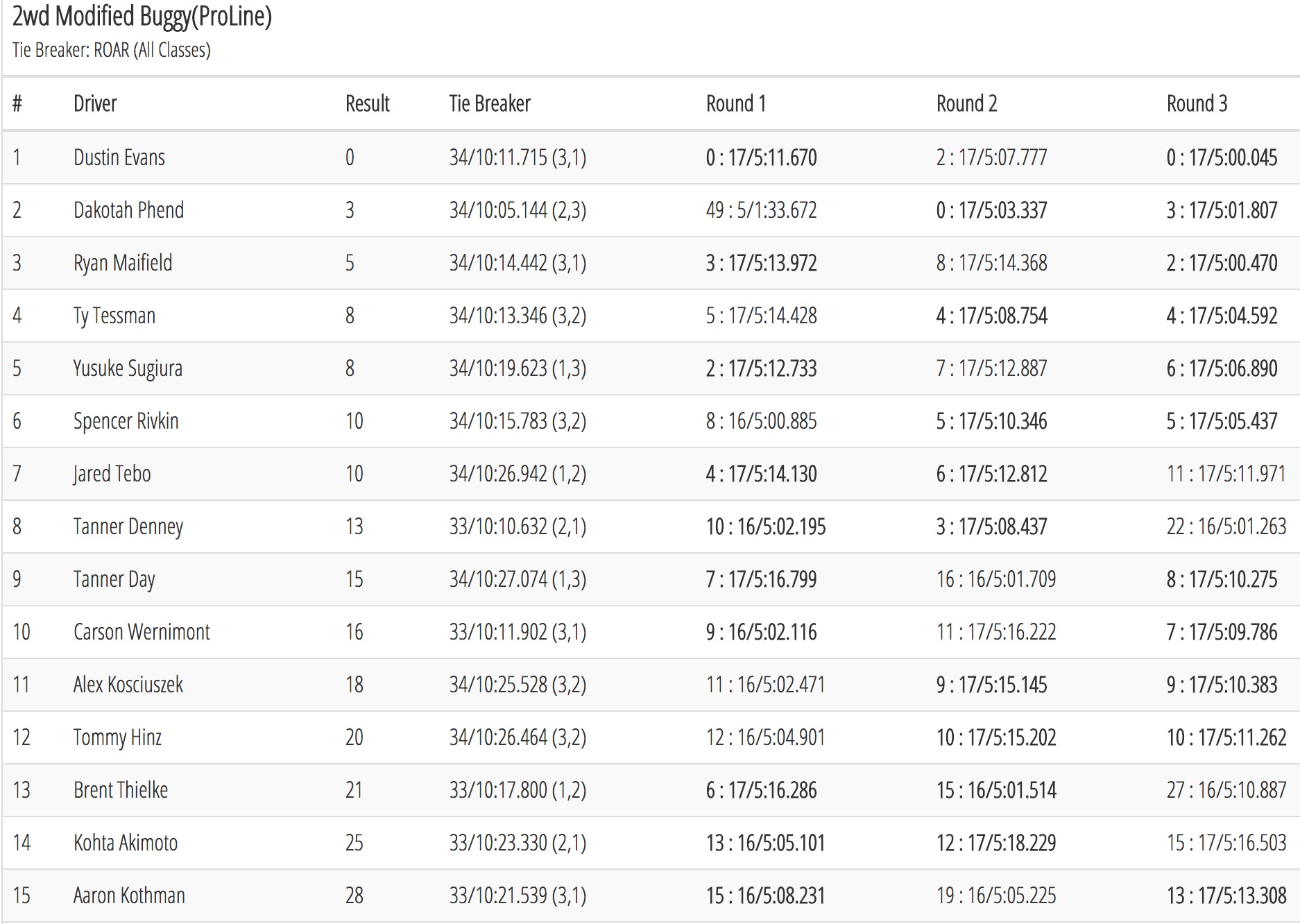Select driver name Dustin Evans
1300x924 pixels.
(x=119, y=157)
